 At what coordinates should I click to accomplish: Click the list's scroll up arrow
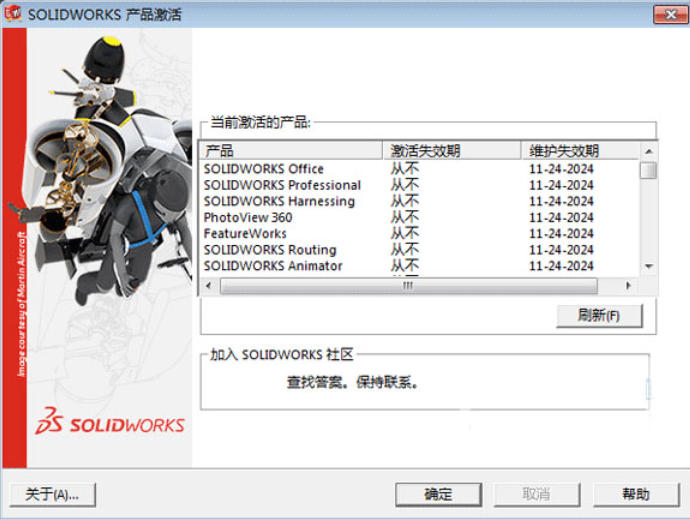[648, 150]
